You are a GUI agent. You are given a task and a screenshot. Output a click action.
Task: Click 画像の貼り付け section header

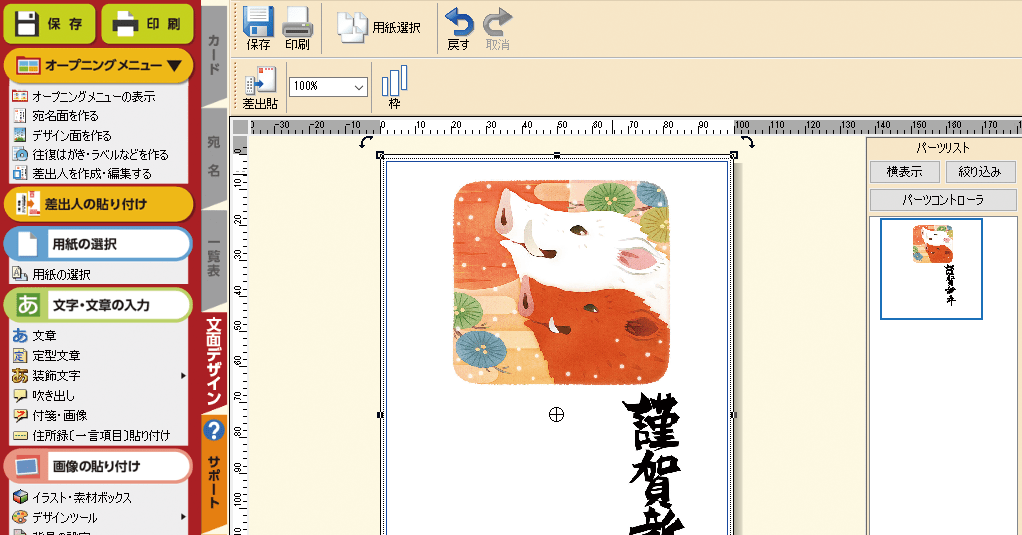tap(98, 466)
